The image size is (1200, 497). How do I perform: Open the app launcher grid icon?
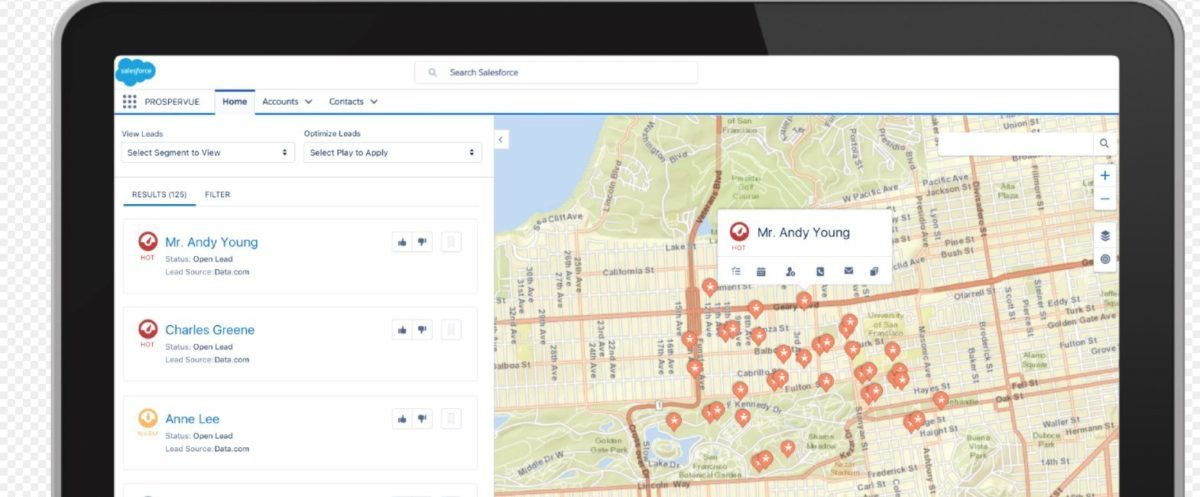129,102
